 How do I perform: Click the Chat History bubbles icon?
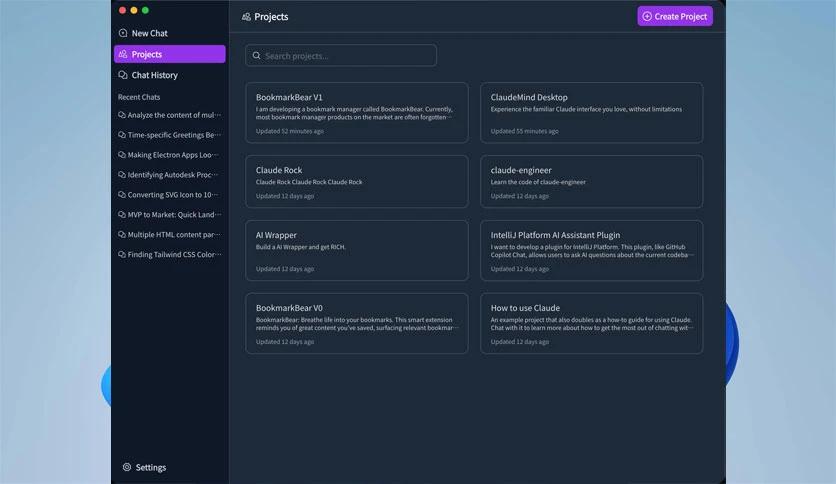[x=123, y=75]
